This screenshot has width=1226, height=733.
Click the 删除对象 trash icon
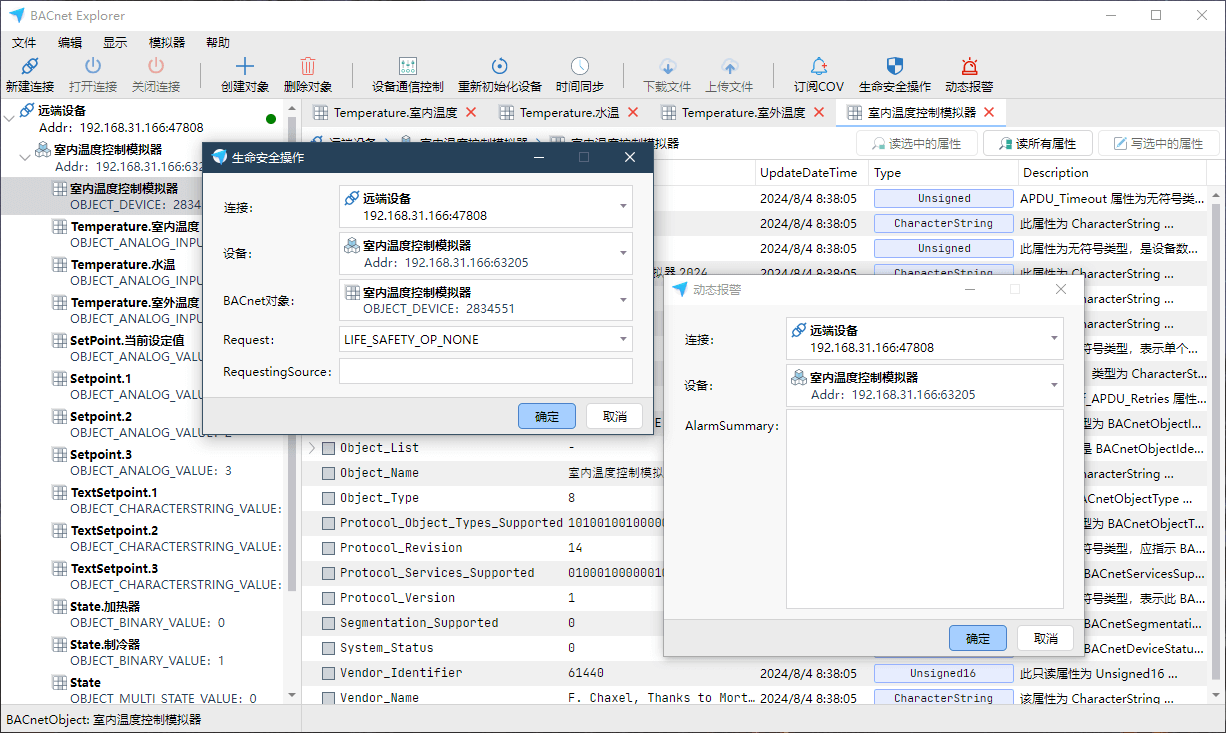click(x=307, y=68)
